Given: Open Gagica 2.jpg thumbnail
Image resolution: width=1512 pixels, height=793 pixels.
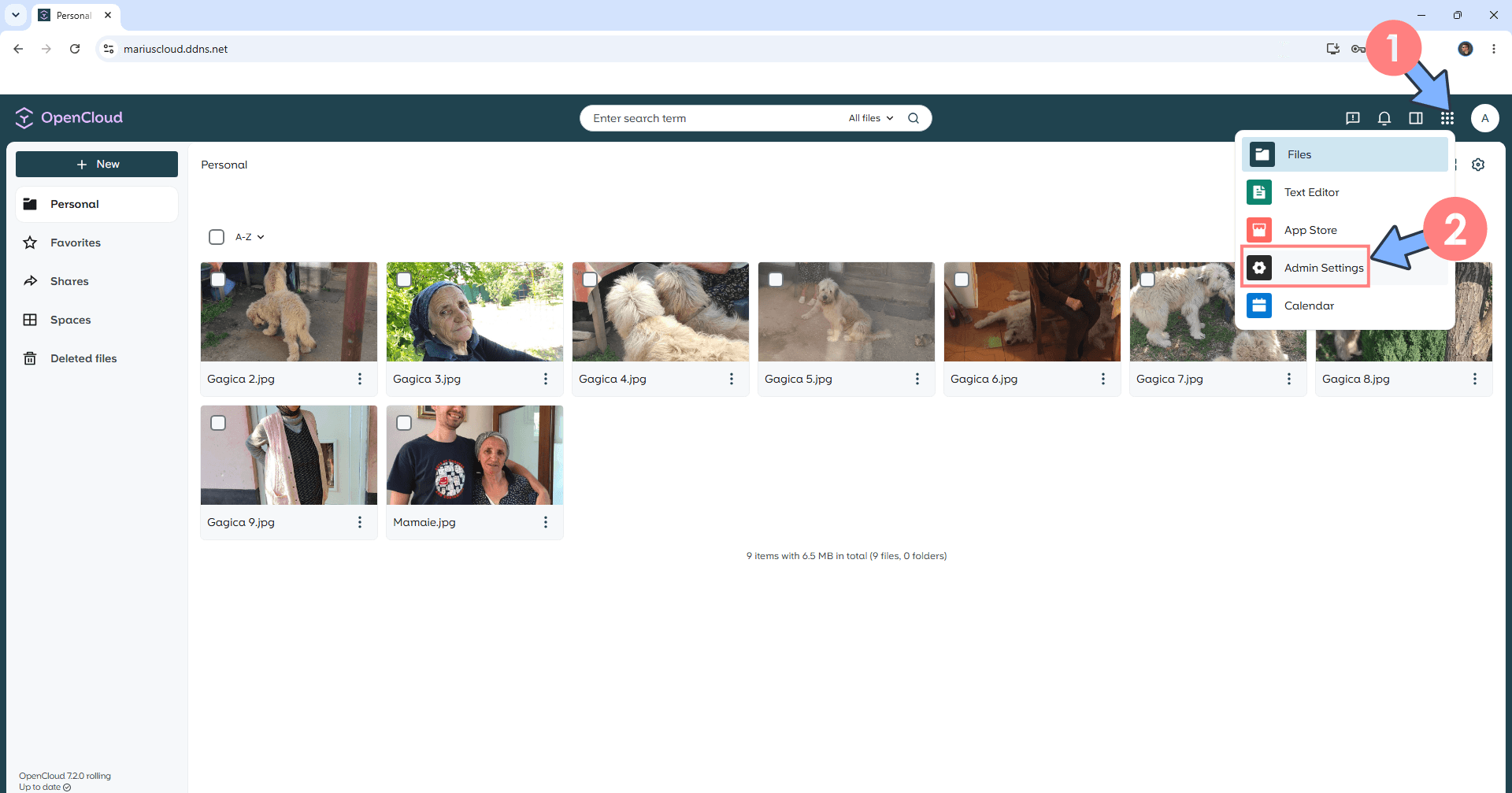Looking at the screenshot, I should (x=289, y=312).
